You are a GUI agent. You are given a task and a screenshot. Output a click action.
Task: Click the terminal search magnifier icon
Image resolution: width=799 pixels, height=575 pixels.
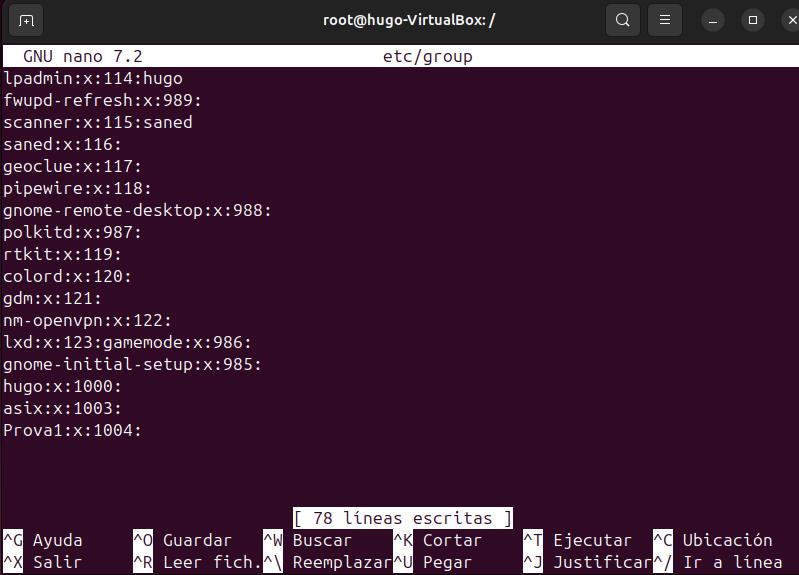tap(623, 20)
